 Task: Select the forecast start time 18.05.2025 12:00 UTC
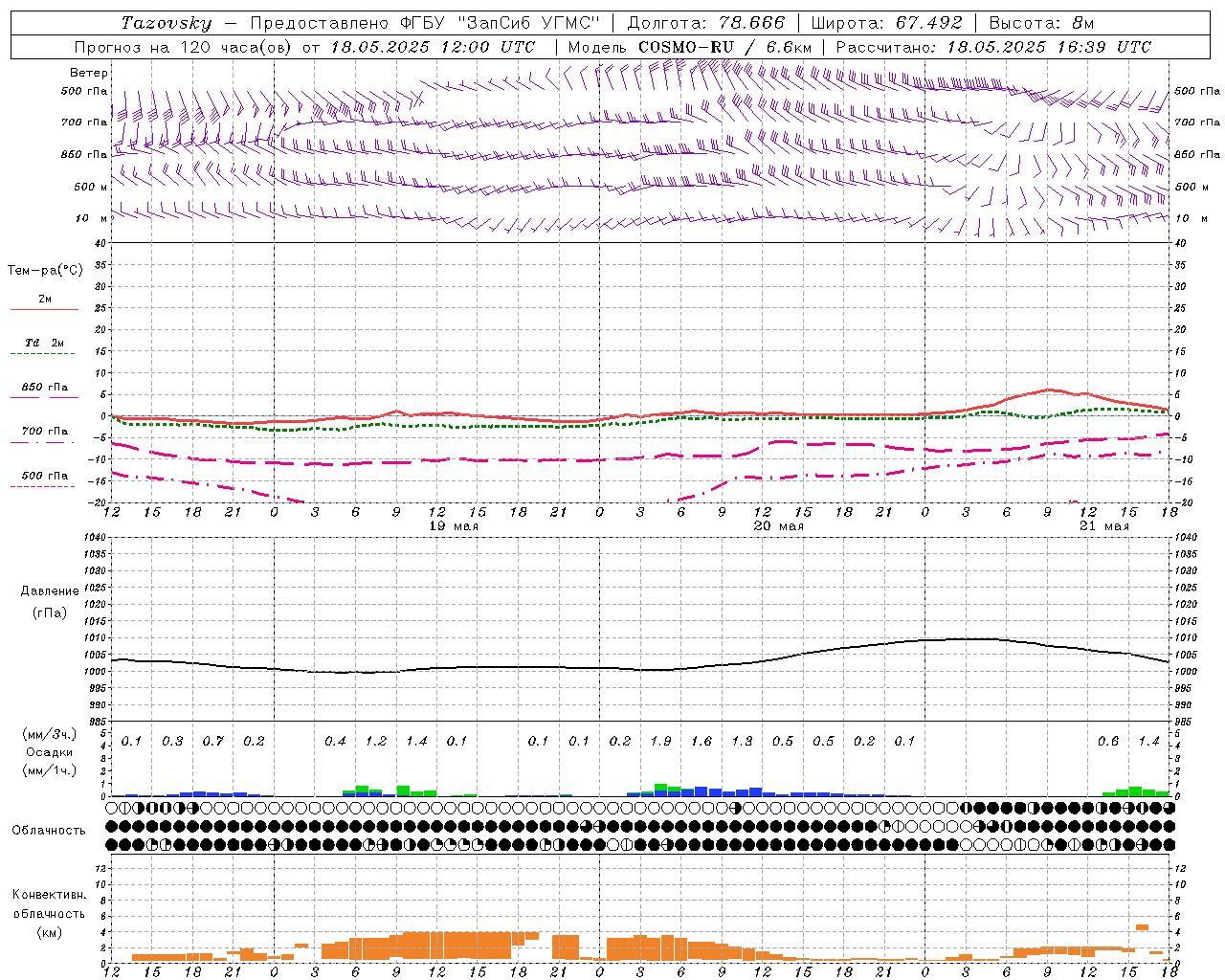point(433,47)
